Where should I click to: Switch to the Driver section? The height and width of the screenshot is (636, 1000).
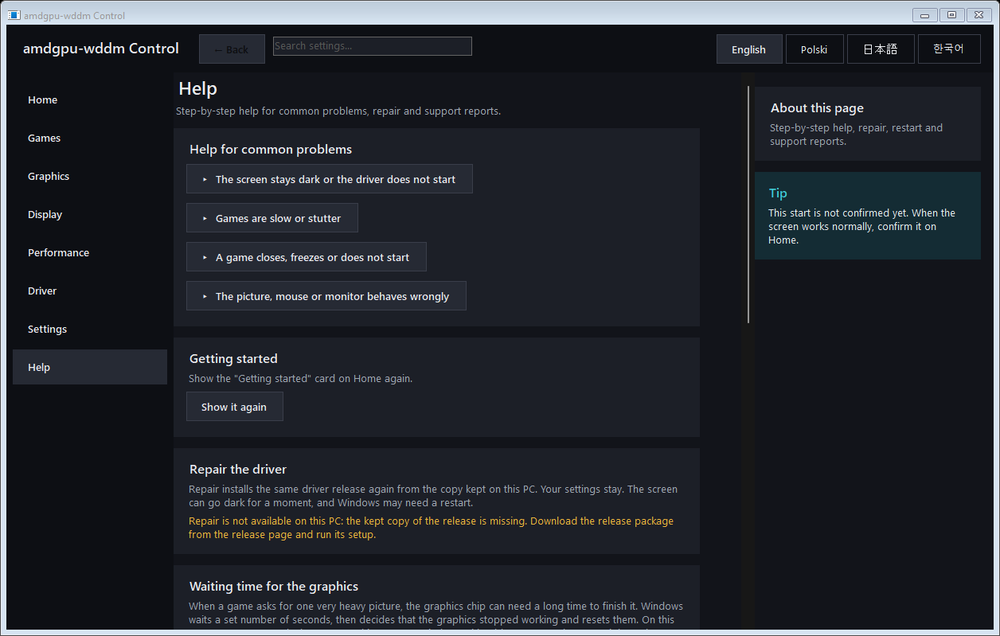[x=89, y=291]
